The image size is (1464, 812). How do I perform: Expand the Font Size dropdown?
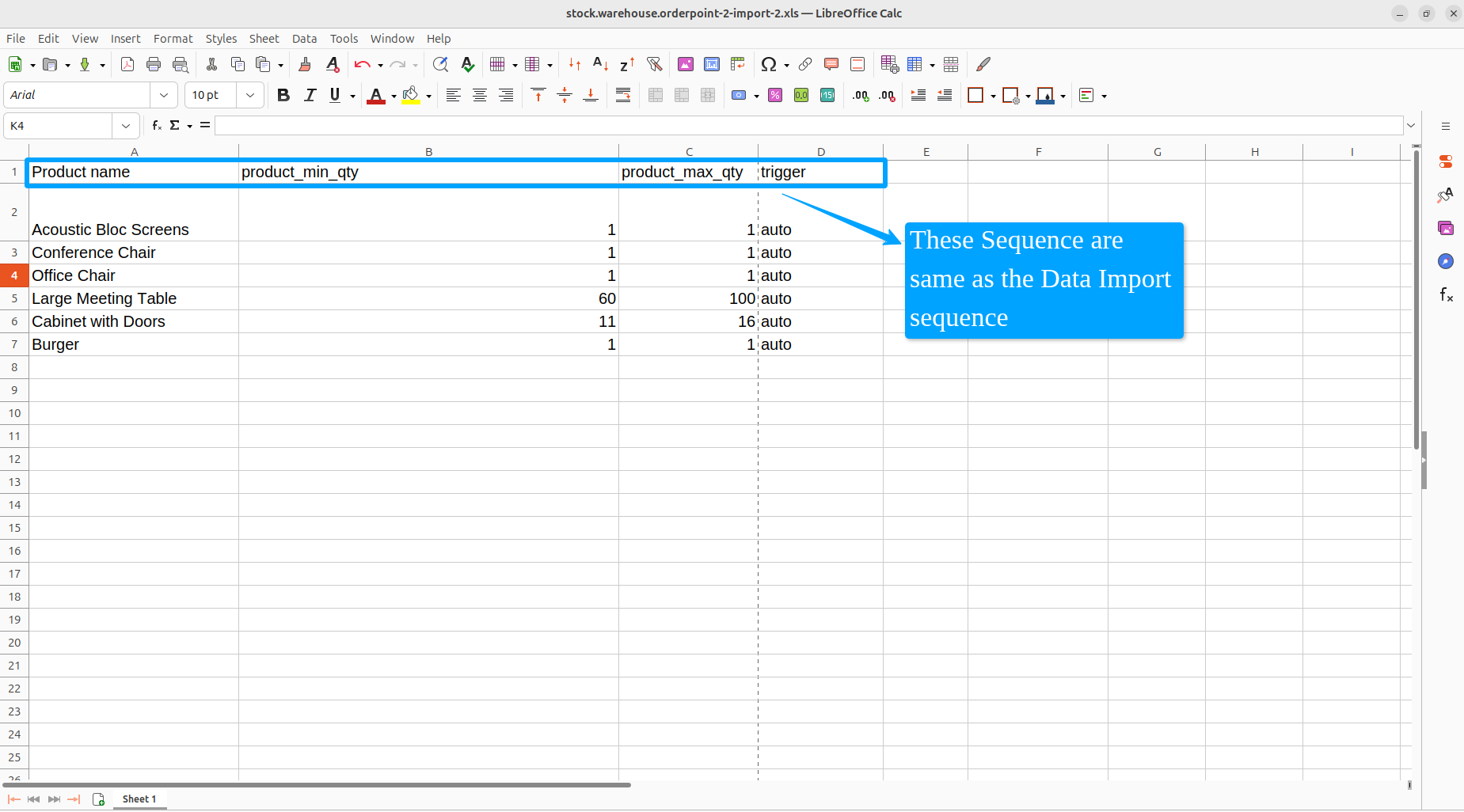click(250, 95)
